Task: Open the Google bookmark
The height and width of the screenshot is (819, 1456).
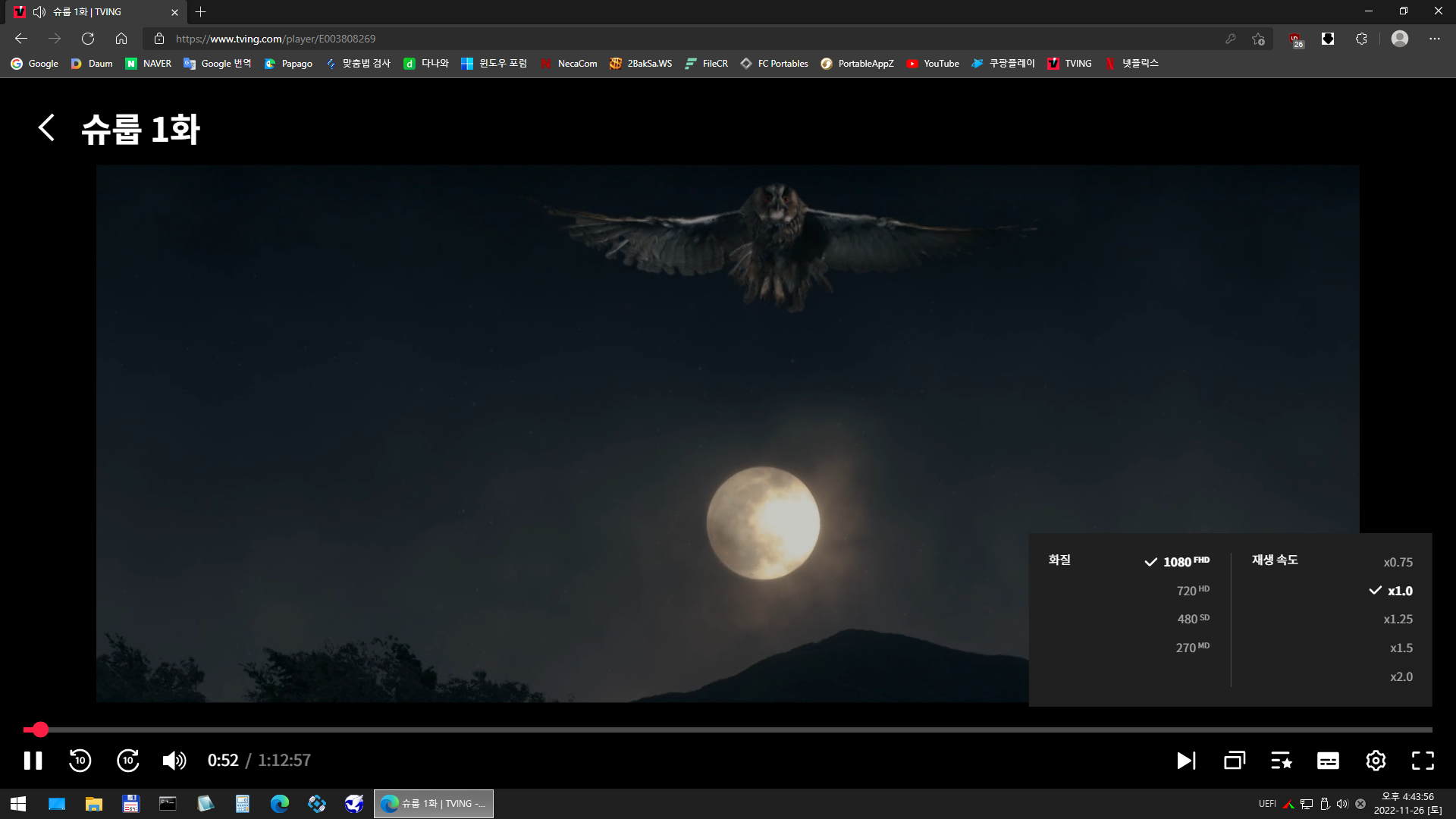Action: tap(35, 64)
